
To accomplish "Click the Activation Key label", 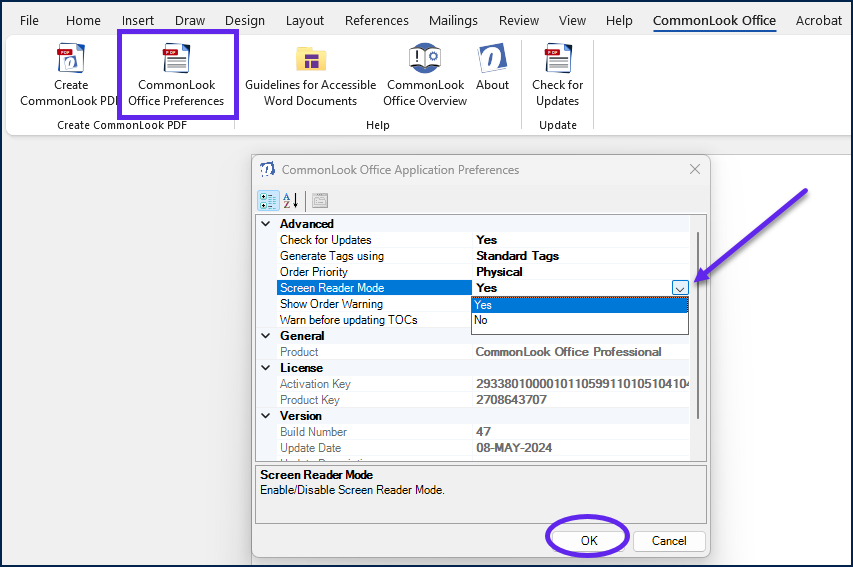I will pos(315,384).
